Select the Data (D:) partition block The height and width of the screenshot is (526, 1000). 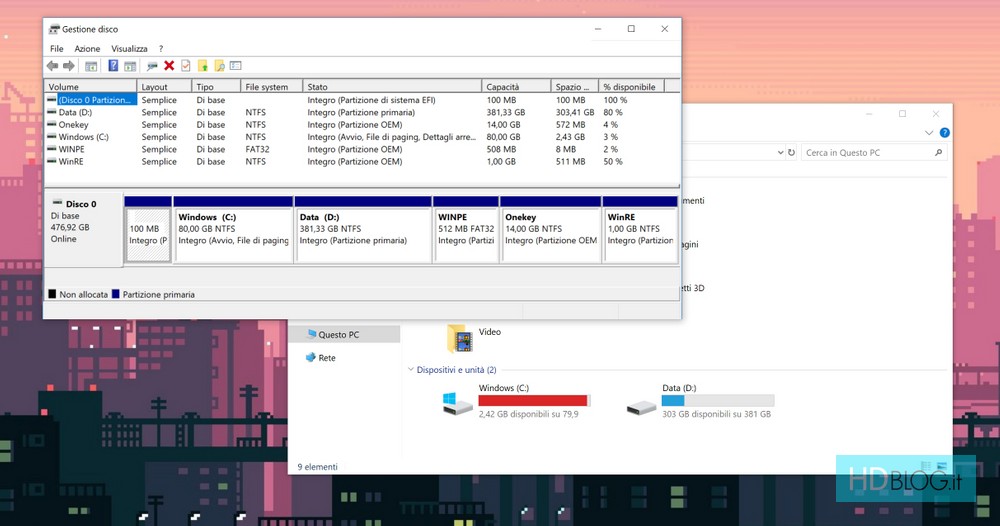pos(363,235)
